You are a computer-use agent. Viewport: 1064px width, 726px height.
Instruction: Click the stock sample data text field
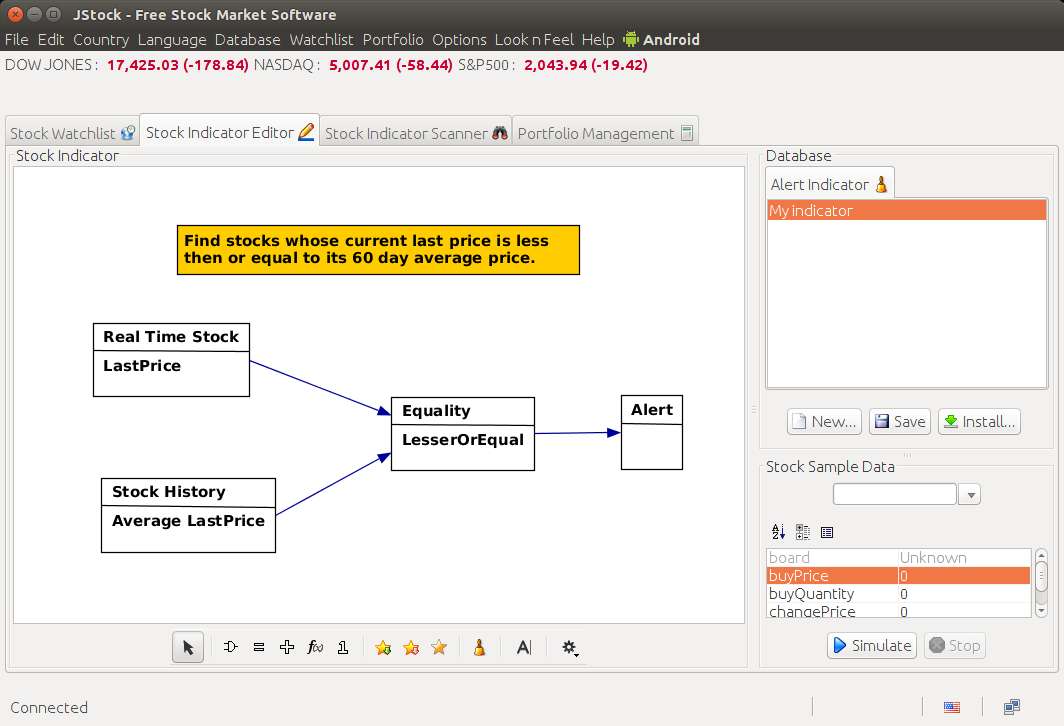pos(894,494)
